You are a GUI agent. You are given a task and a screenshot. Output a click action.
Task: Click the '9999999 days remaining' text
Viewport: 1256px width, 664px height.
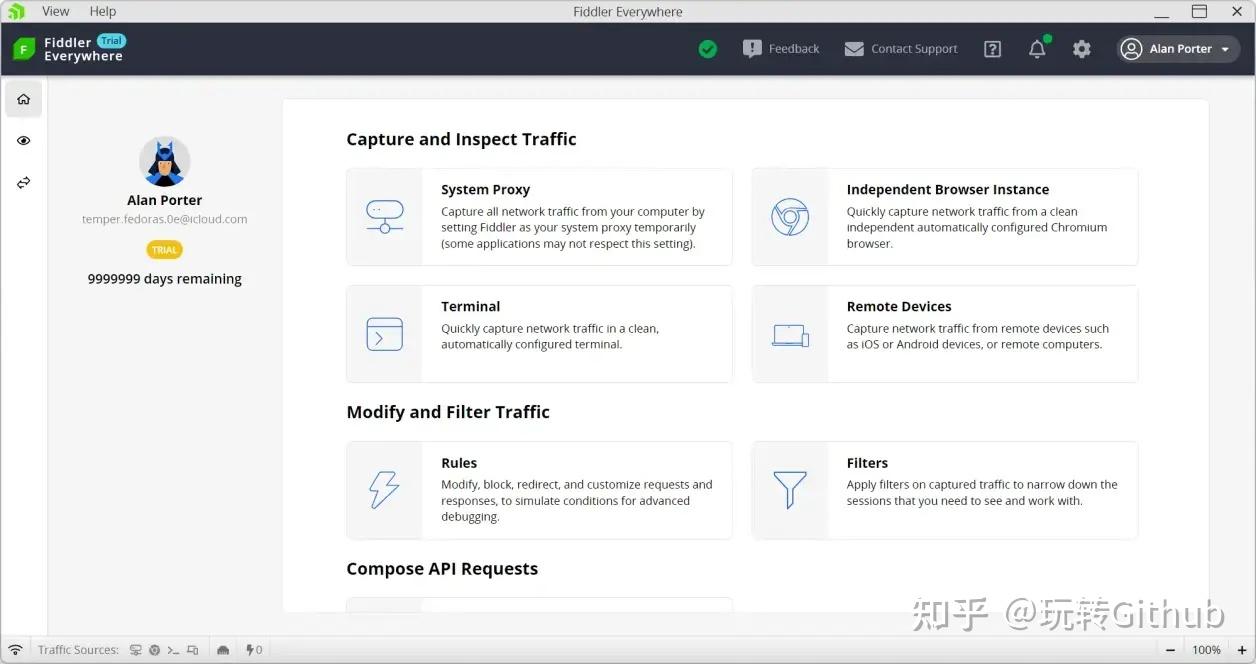pos(165,279)
